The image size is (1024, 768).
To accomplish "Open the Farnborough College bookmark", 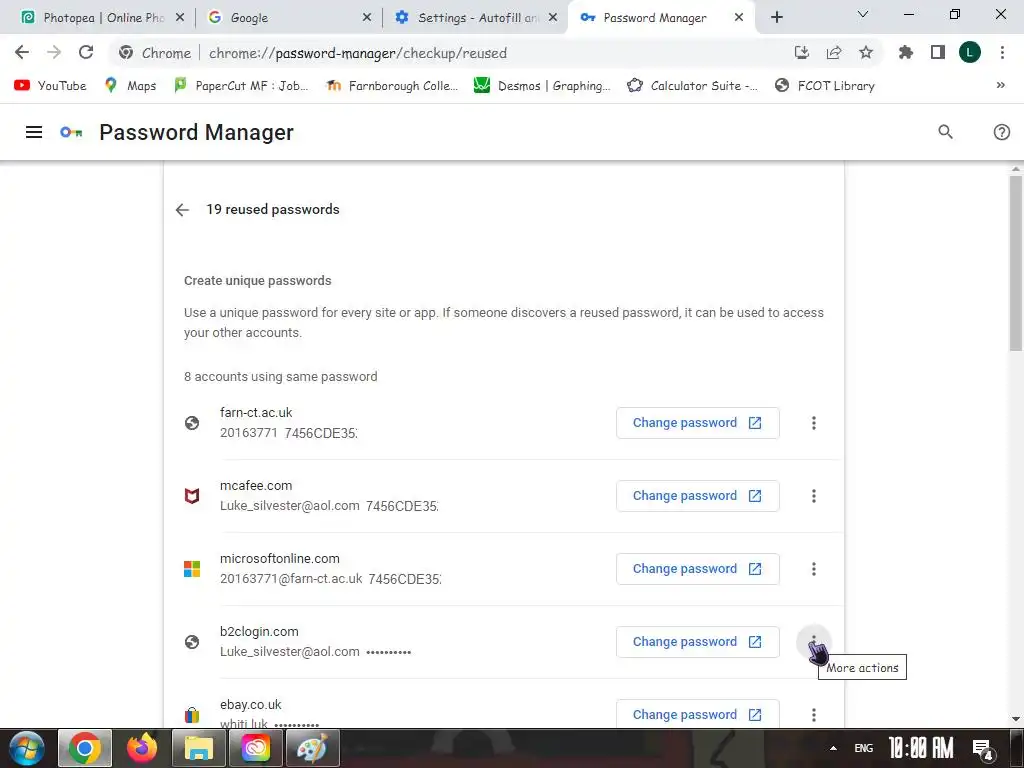I will pos(392,86).
